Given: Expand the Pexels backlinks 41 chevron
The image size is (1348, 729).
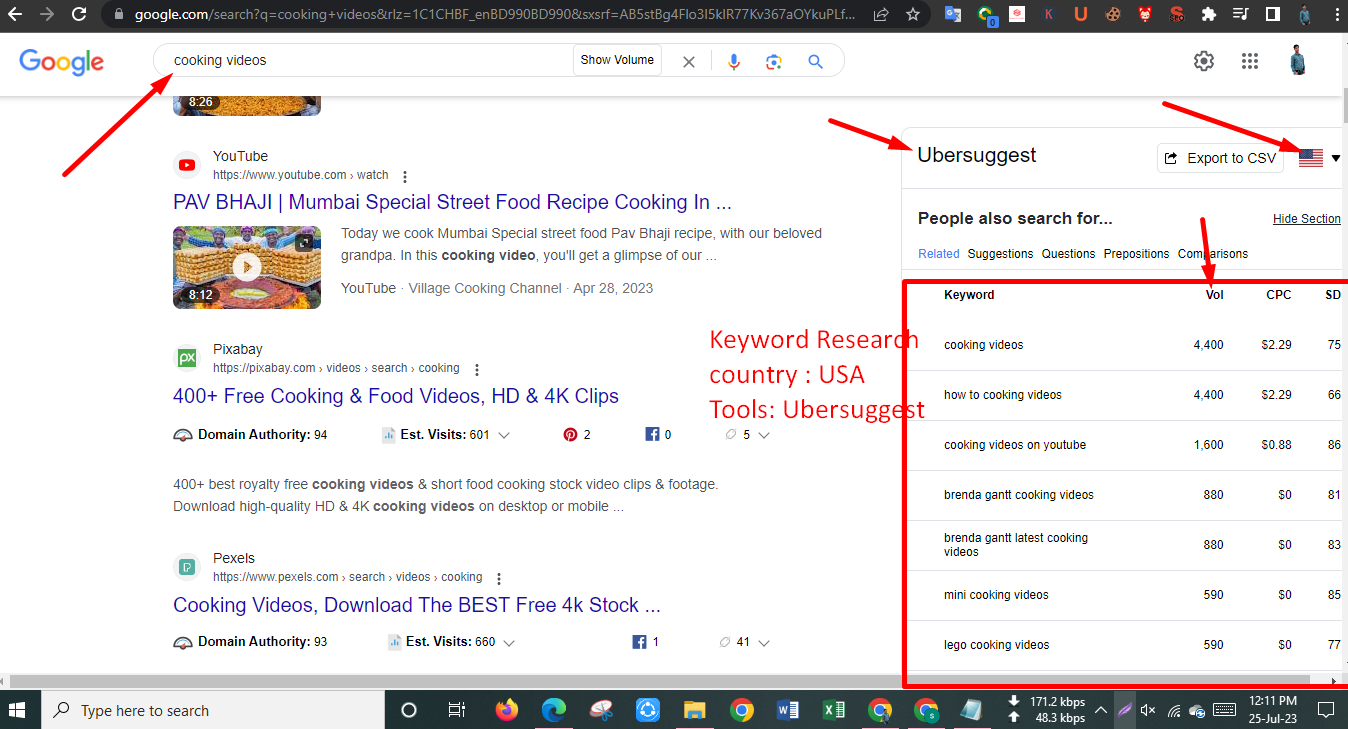Looking at the screenshot, I should point(763,642).
